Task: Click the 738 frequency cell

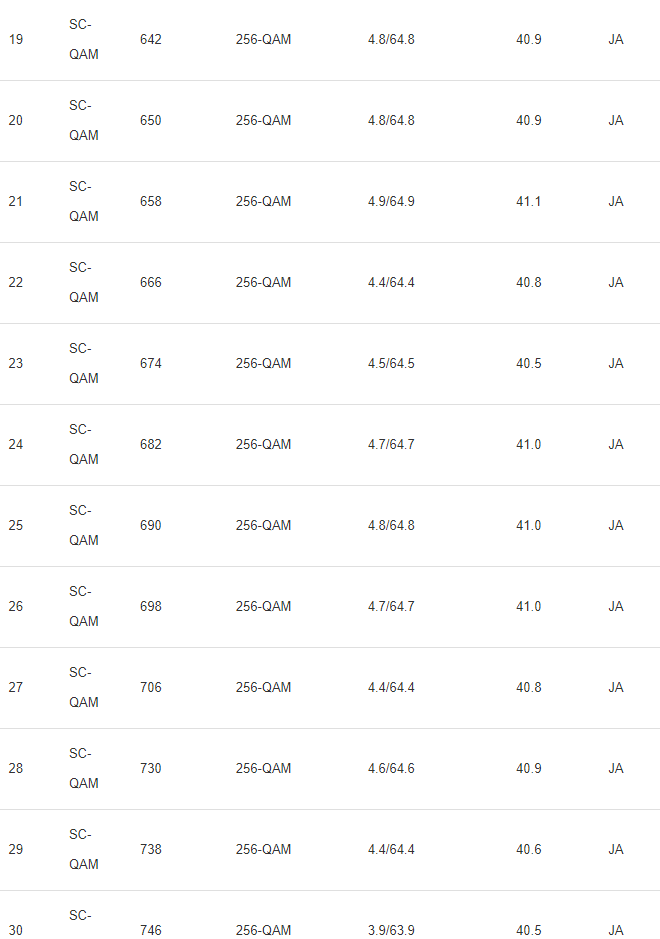Action: pyautogui.click(x=151, y=850)
